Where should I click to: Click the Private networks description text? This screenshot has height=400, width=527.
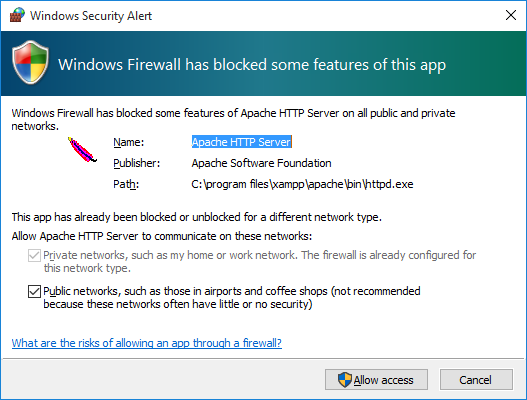click(259, 262)
